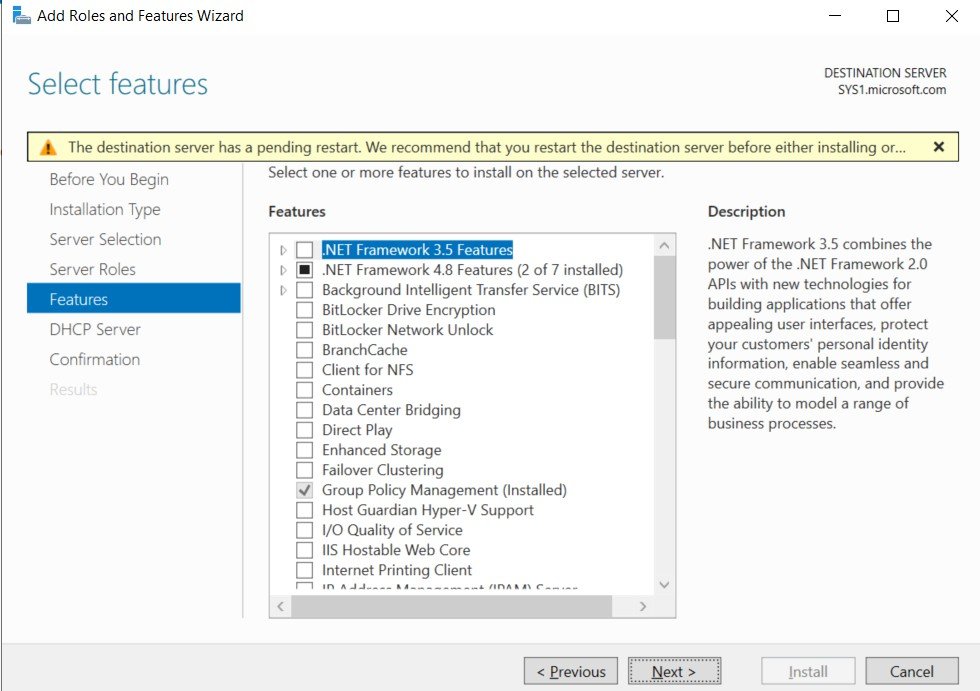Select the Features step in sidebar

tap(134, 298)
